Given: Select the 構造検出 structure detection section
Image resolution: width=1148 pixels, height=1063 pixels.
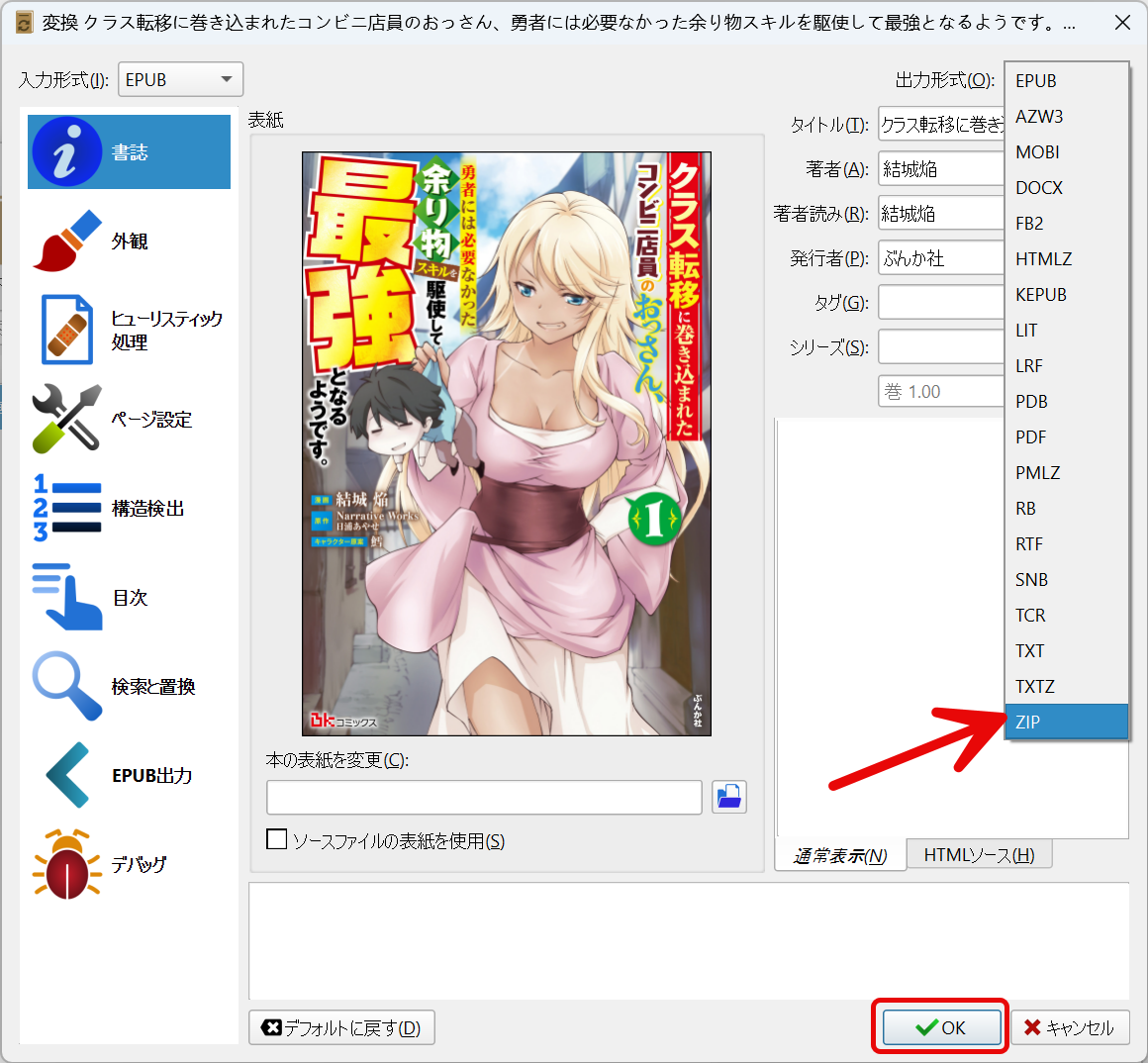Looking at the screenshot, I should (x=129, y=508).
